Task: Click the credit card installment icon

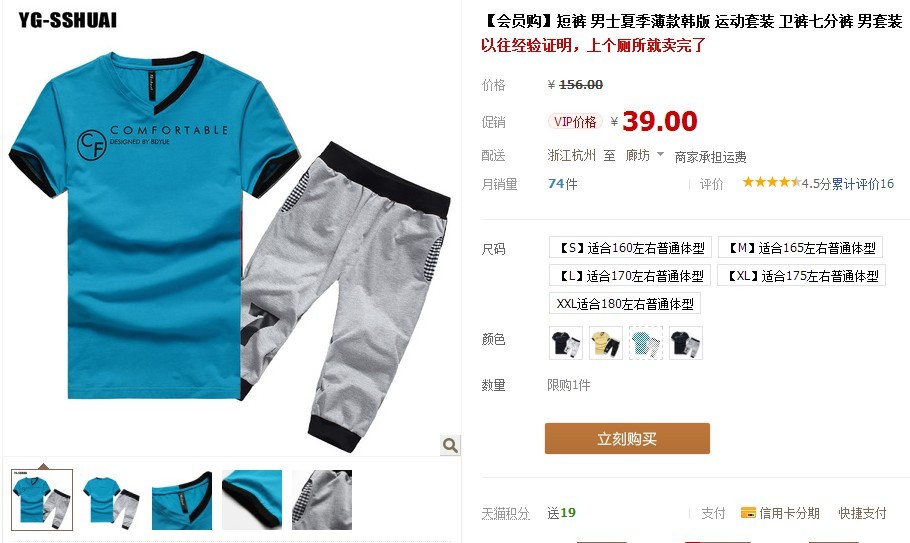Action: click(748, 513)
